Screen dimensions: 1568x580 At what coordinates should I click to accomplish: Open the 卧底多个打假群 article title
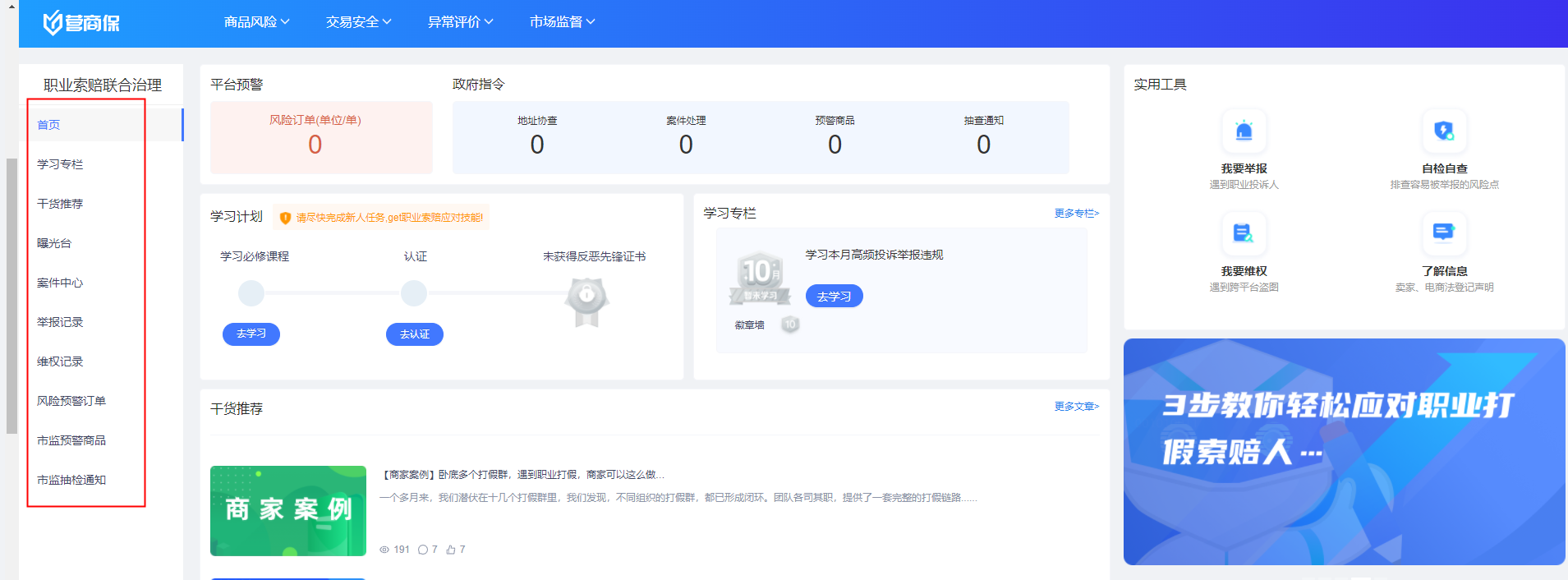click(x=522, y=475)
